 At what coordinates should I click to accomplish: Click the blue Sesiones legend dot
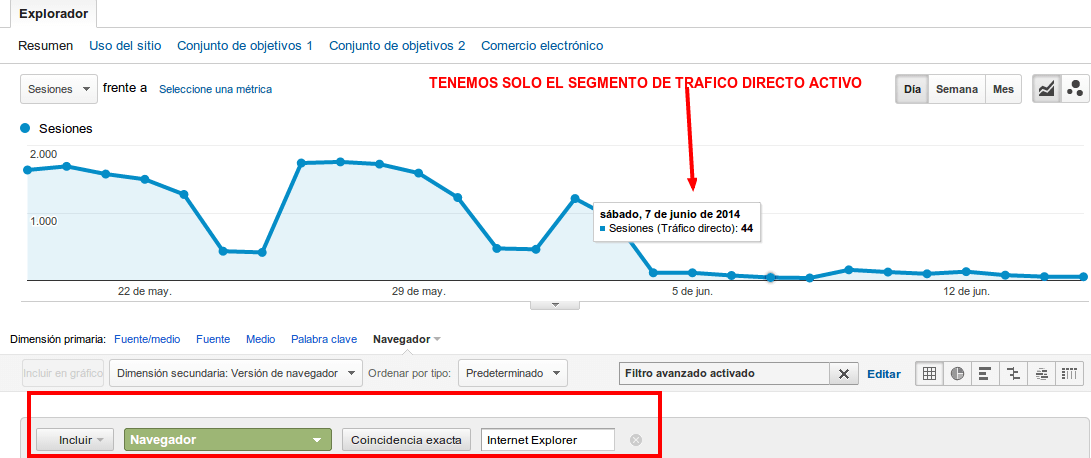click(26, 128)
